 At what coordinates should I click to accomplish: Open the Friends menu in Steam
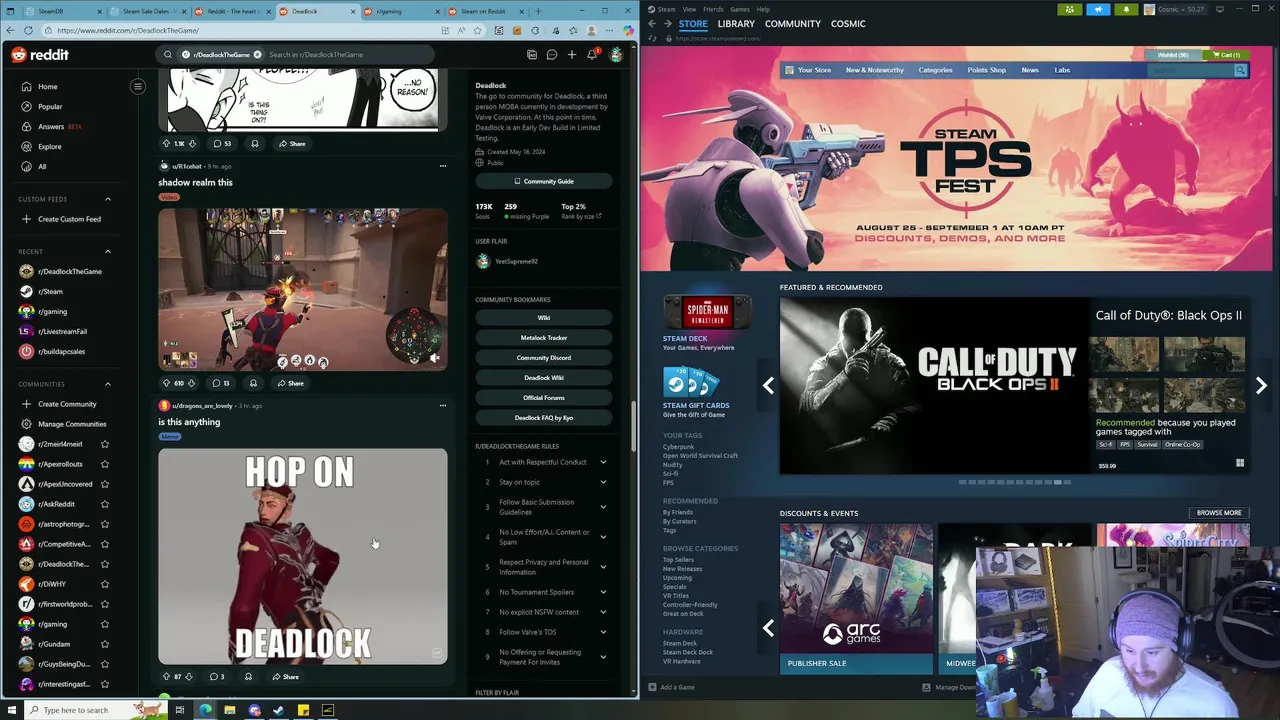713,9
